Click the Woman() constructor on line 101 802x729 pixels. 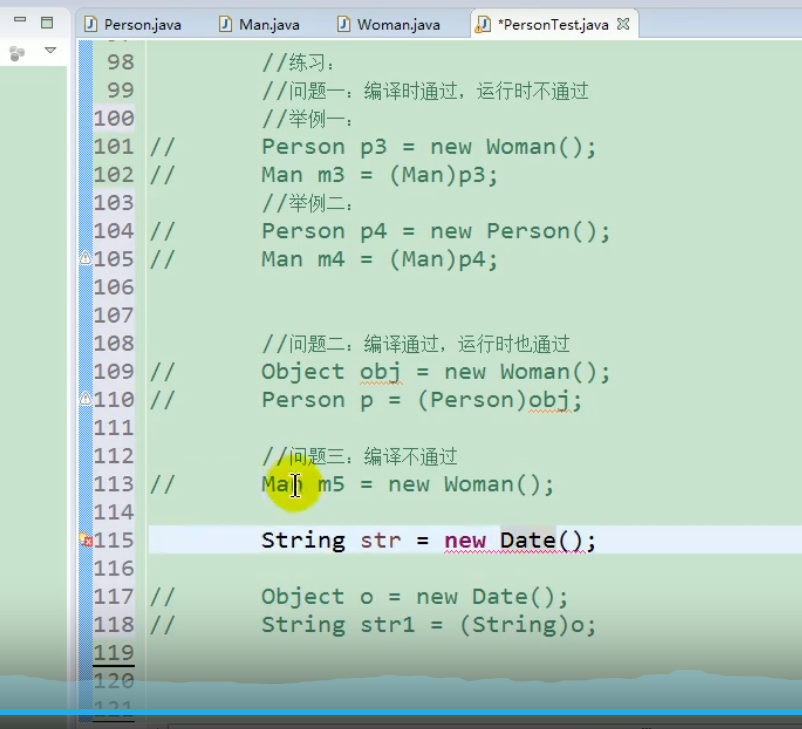click(x=540, y=147)
